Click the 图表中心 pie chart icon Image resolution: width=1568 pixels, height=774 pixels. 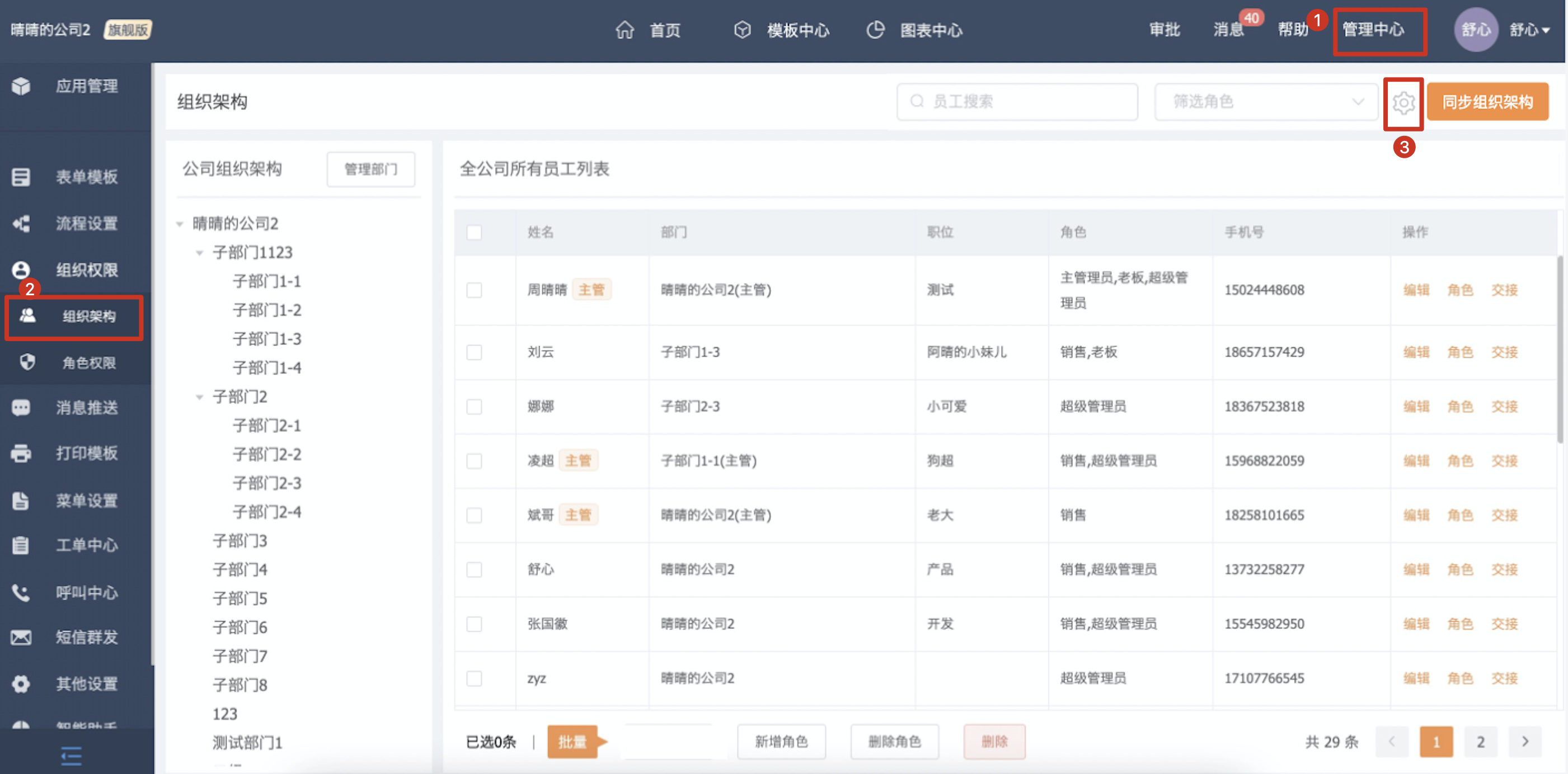point(875,30)
